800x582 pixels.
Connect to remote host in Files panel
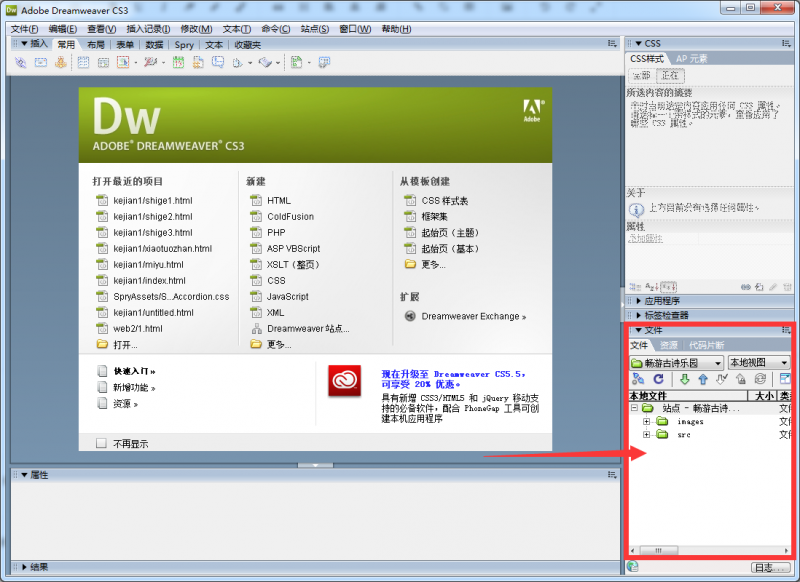click(638, 379)
